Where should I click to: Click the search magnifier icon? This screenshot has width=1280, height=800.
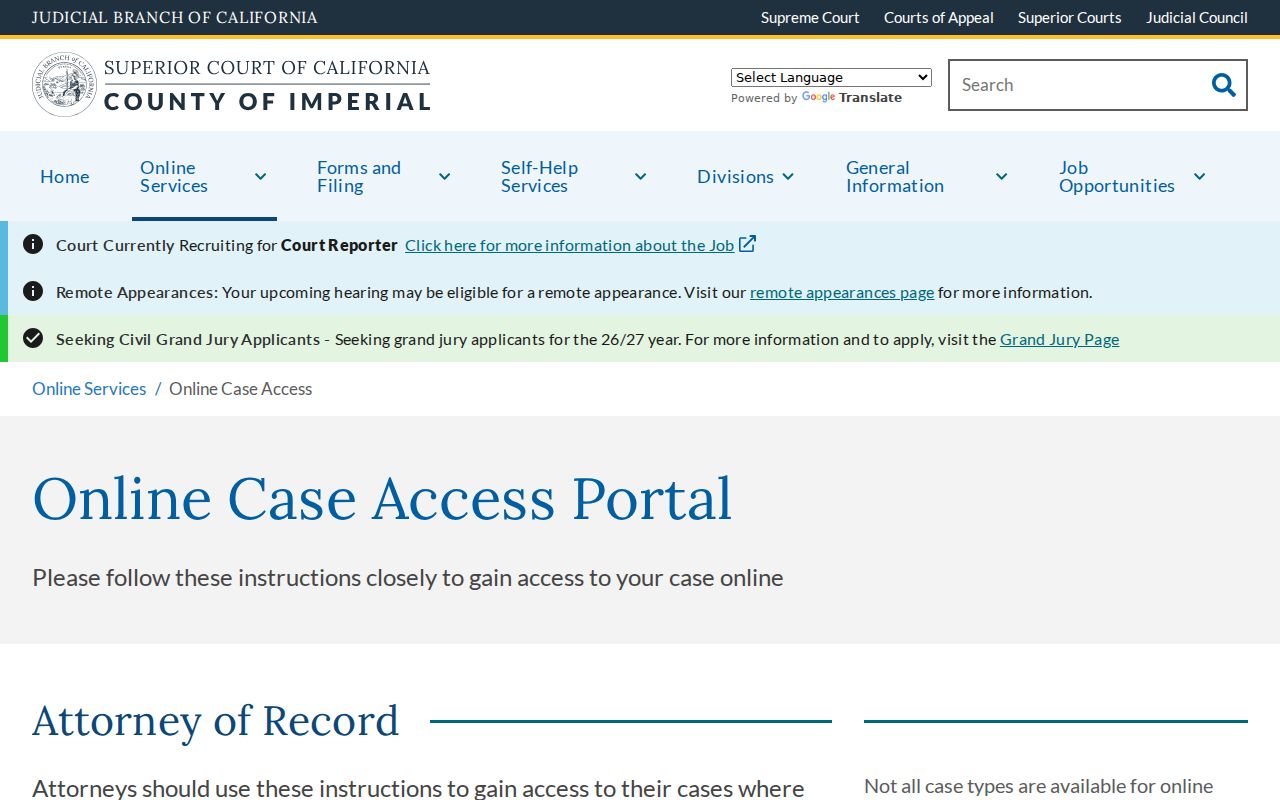pyautogui.click(x=1223, y=85)
